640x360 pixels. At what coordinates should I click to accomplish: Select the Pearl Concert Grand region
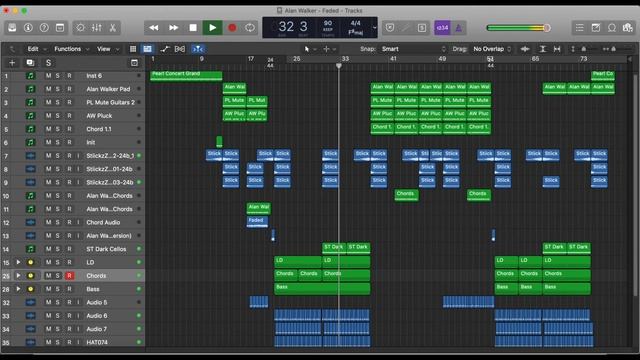click(187, 76)
